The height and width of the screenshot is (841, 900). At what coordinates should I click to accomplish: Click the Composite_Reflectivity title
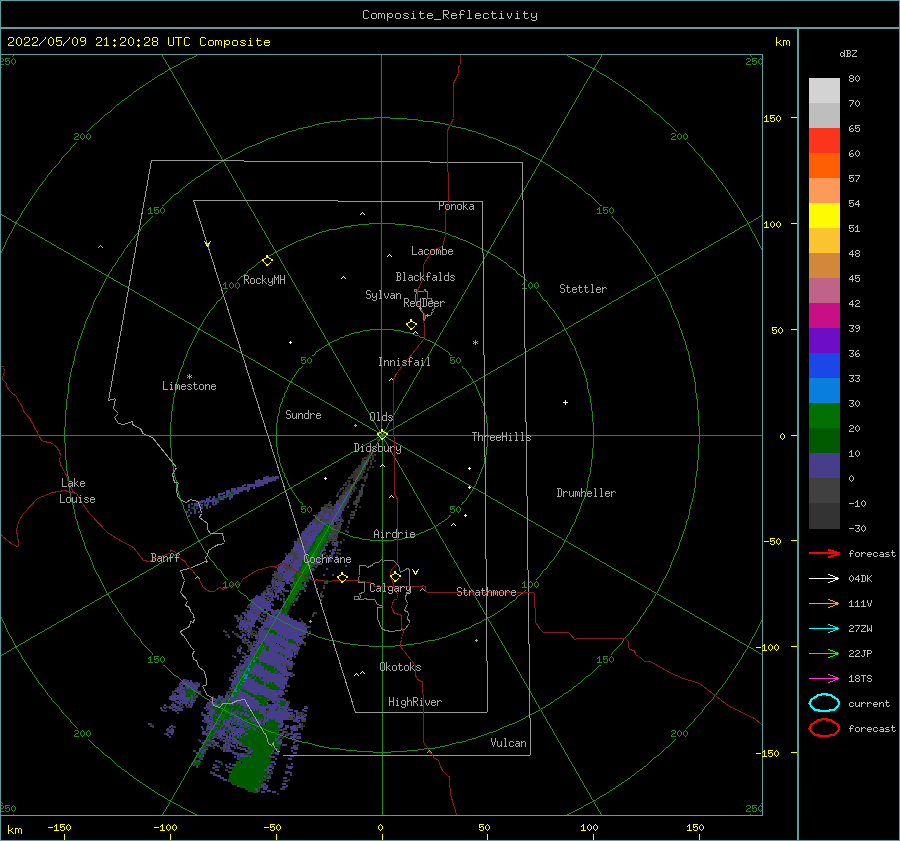click(x=450, y=15)
